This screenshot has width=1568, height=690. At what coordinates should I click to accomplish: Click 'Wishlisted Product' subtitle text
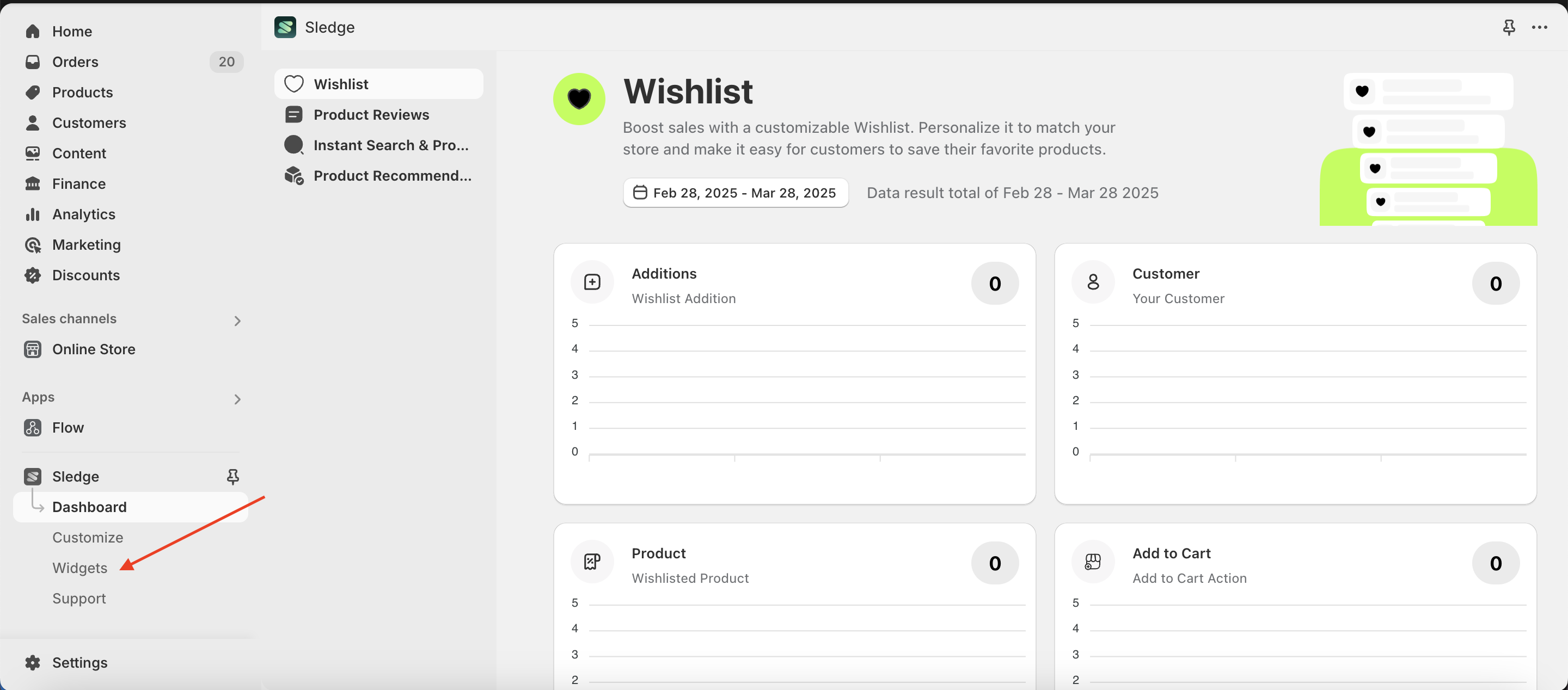click(690, 578)
